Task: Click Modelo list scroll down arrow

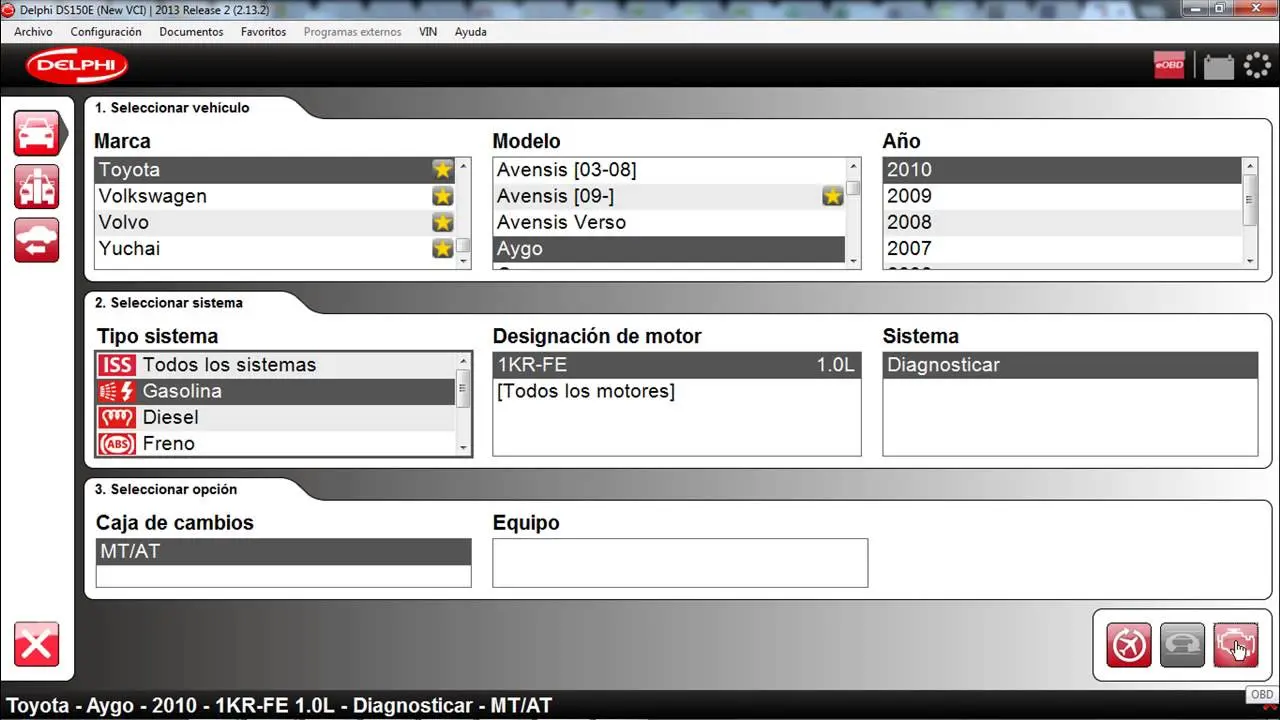Action: coord(853,261)
